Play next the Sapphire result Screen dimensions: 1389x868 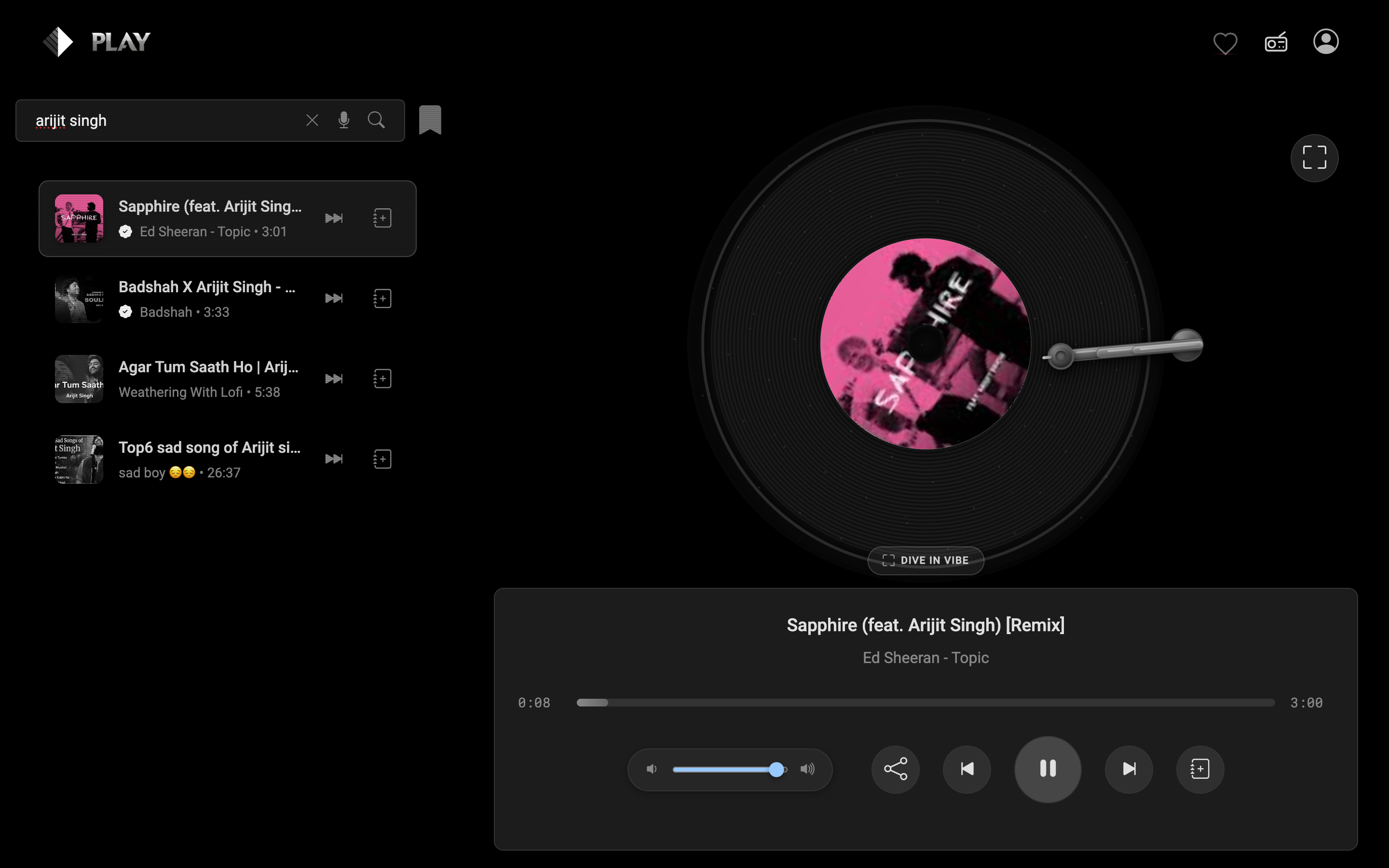tap(334, 218)
